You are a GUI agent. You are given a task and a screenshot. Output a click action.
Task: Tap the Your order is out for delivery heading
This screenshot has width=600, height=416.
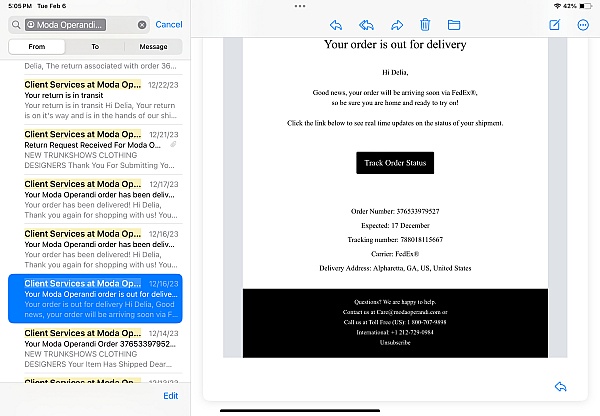pos(395,44)
